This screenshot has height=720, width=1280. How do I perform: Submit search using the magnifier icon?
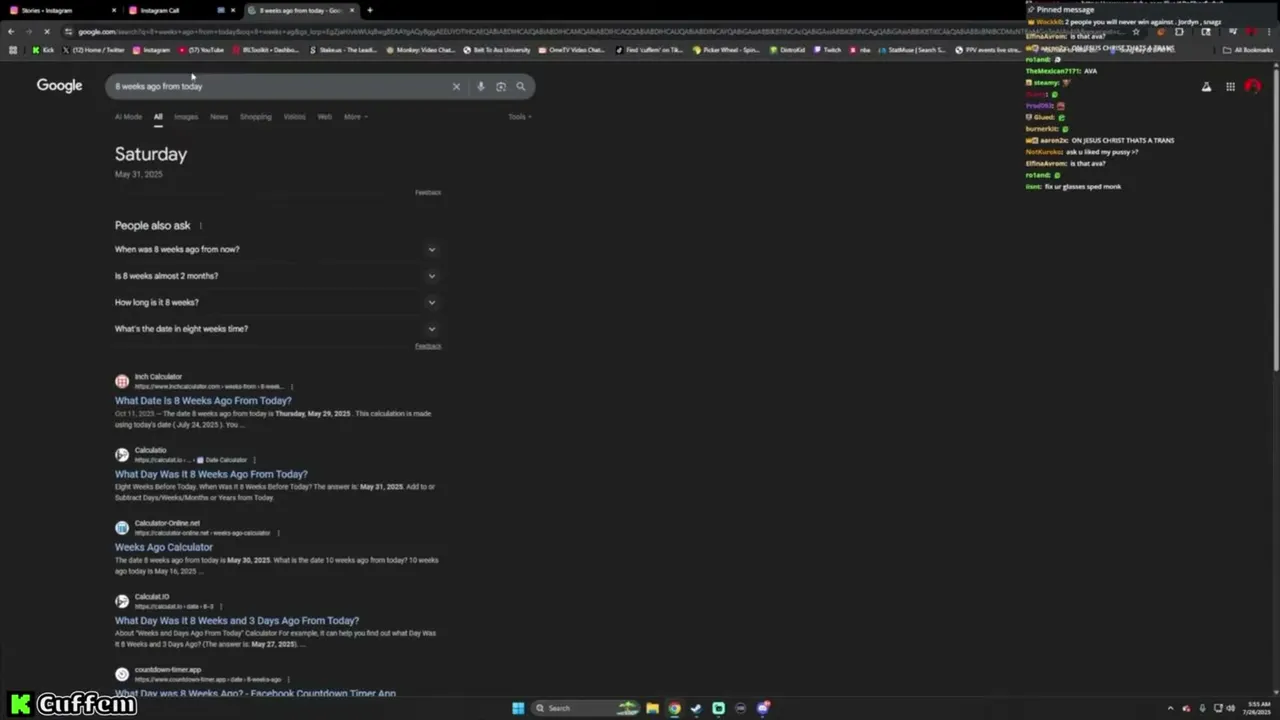[x=520, y=87]
